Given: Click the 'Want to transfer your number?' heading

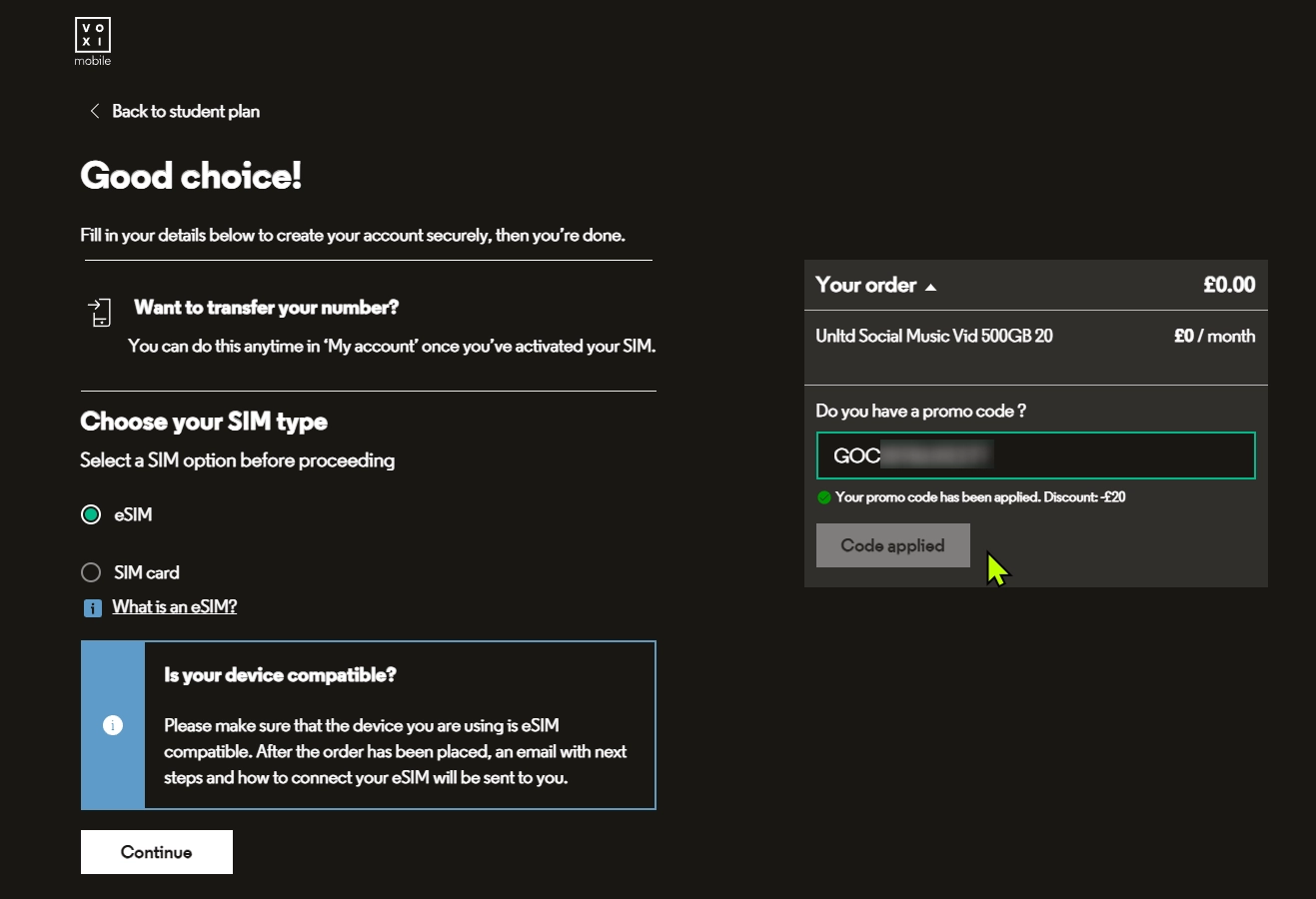Looking at the screenshot, I should 266,308.
